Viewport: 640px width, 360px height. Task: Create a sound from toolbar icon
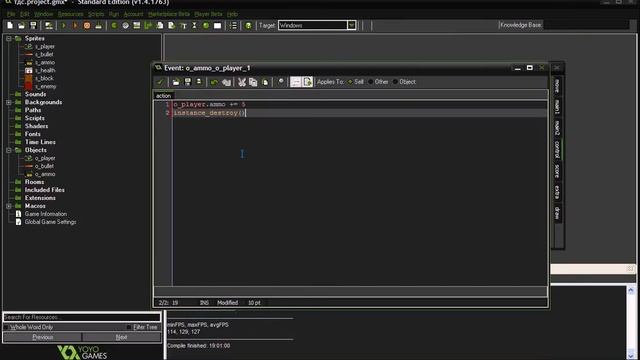tap(125, 25)
